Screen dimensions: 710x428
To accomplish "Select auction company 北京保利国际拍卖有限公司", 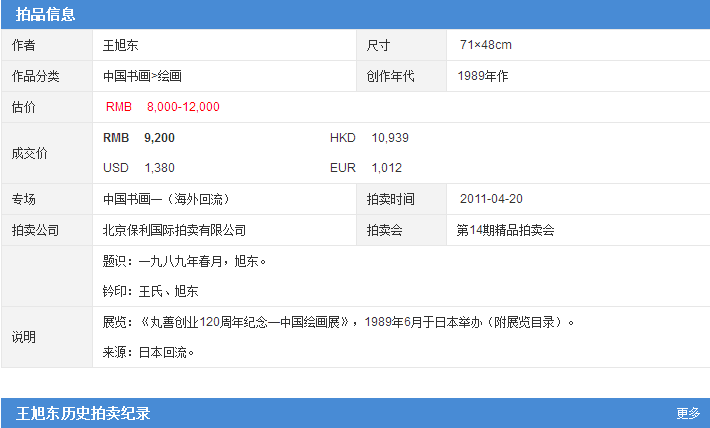I will pyautogui.click(x=174, y=230).
